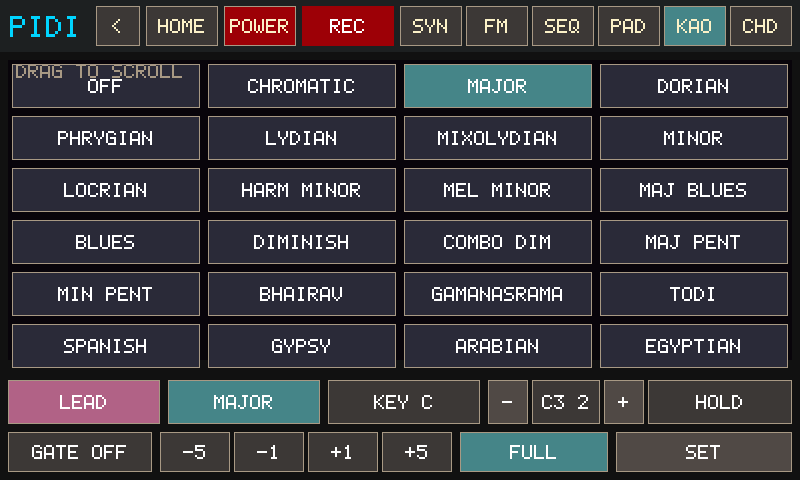
Task: Increase octave range with plus button
Action: tap(623, 402)
